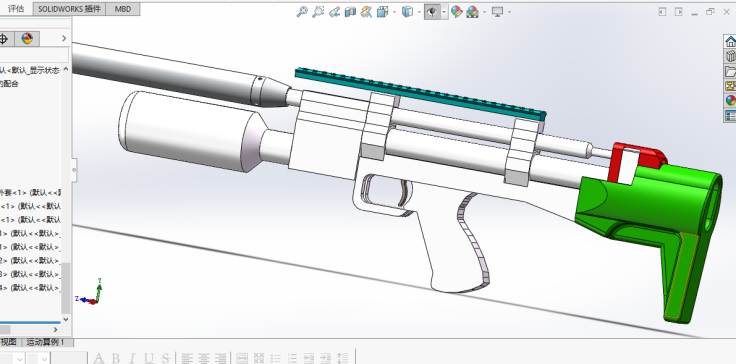
Task: Click the filter input field in the tree
Action: point(34,55)
